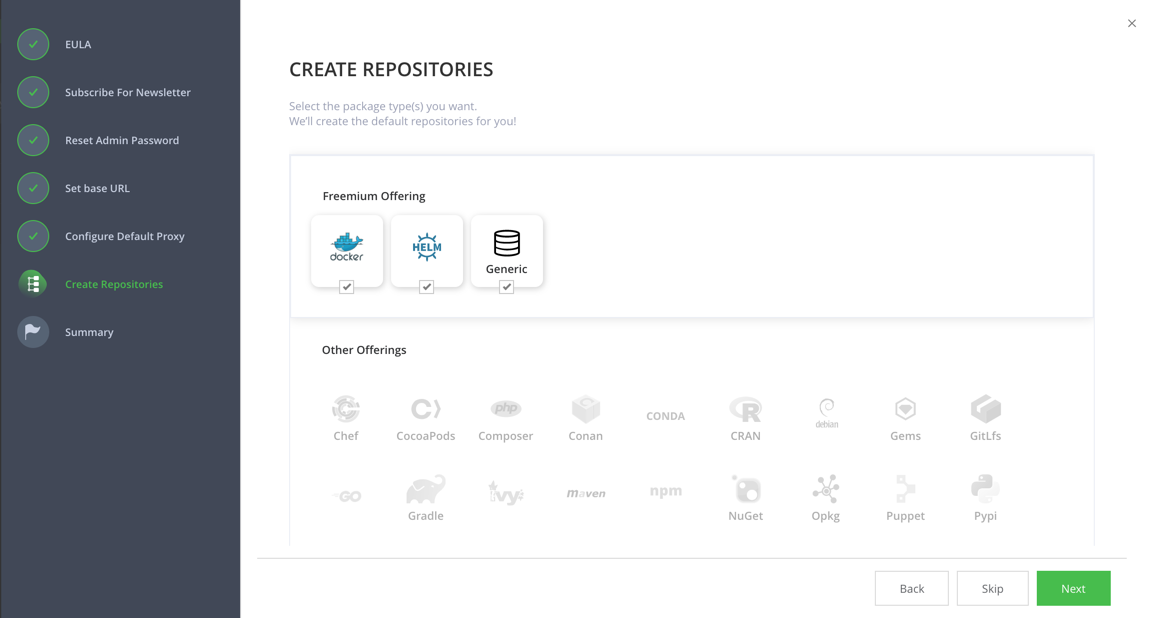Choose the Pypi offering icon
This screenshot has height=618, width=1152.
(985, 490)
